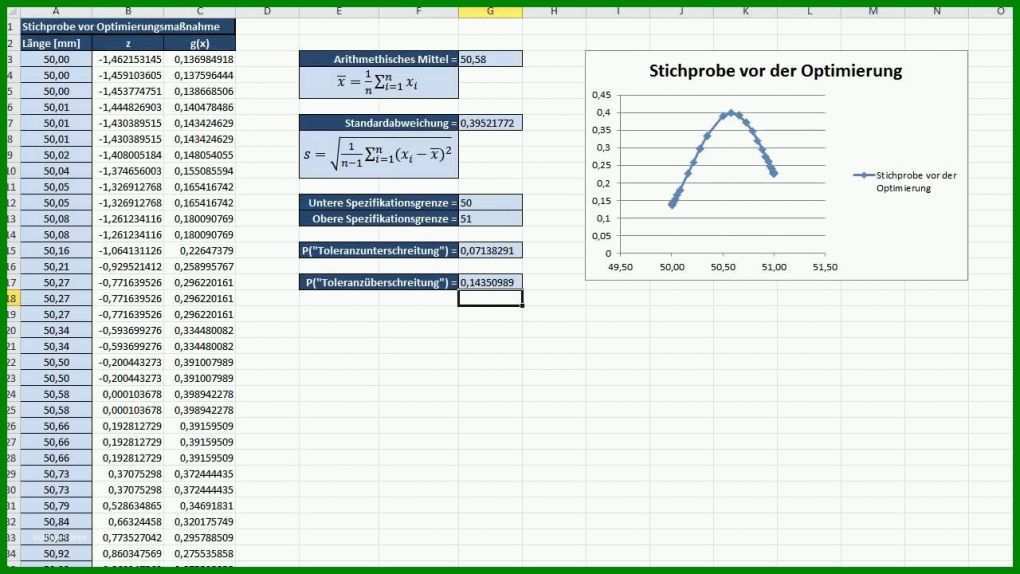The width and height of the screenshot is (1020, 574).
Task: Click column header A
Action: tap(56, 11)
